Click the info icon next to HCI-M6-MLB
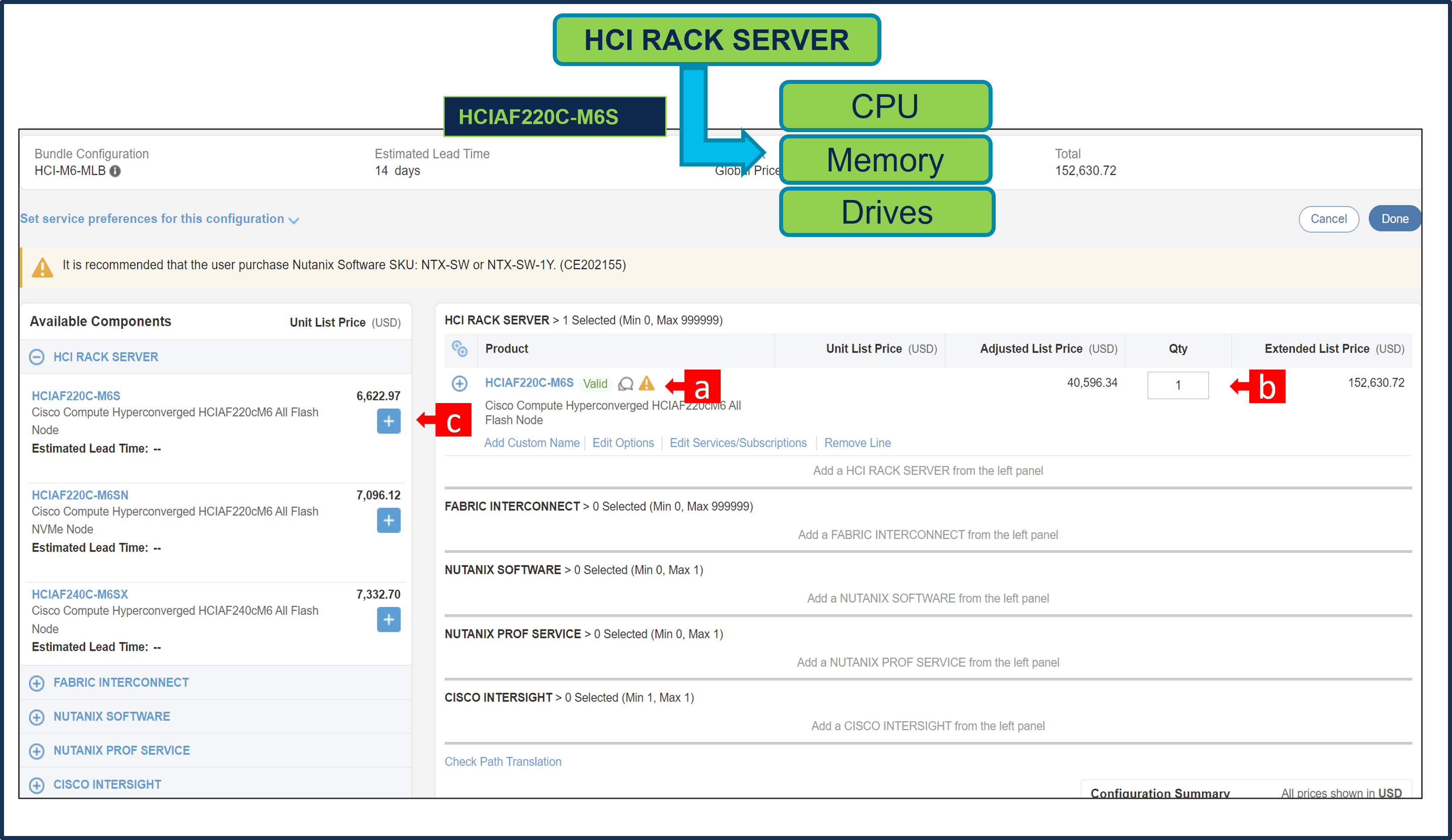Viewport: 1452px width, 840px height. click(115, 171)
